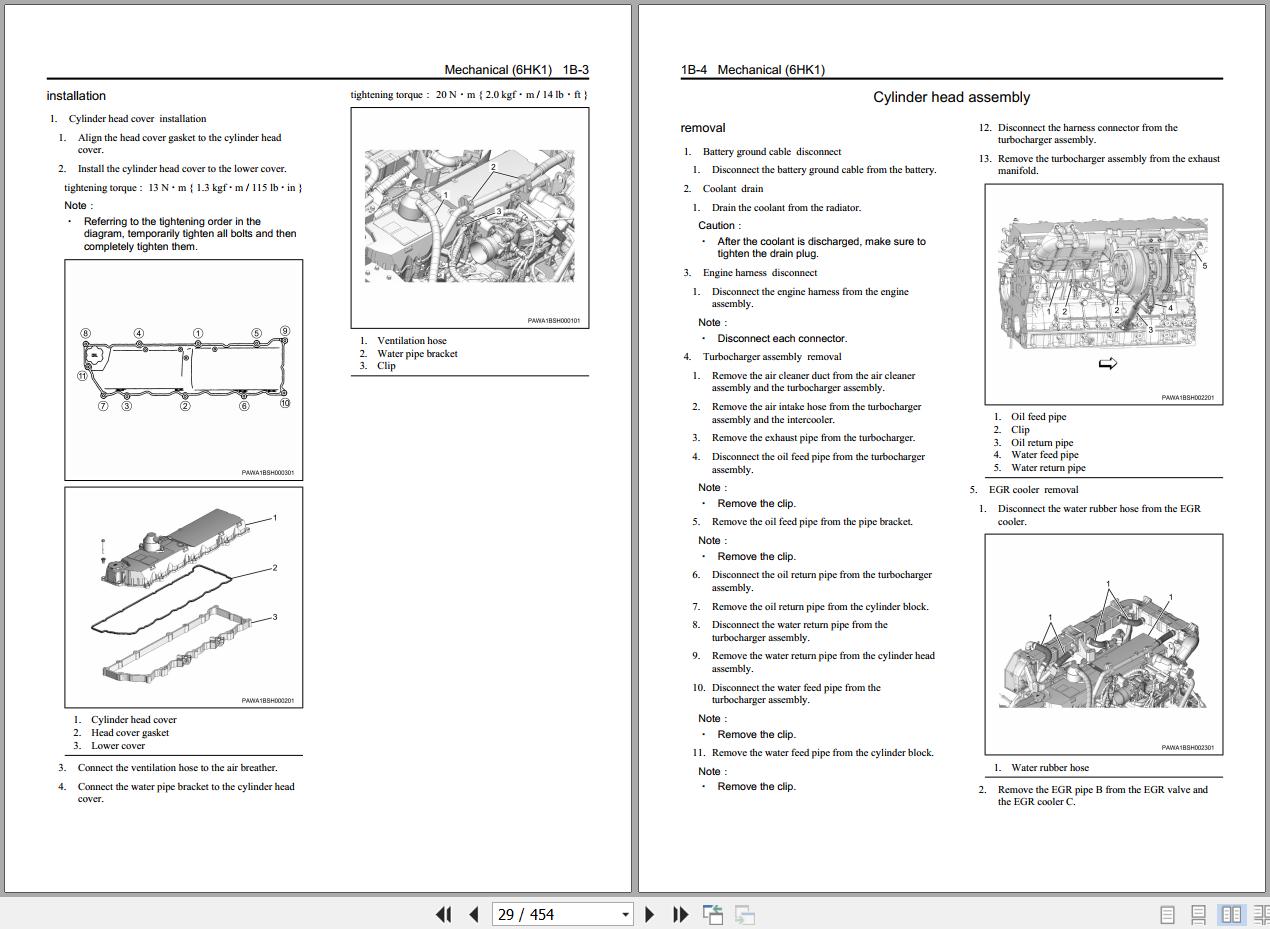
Task: Click the '1B-4 Mechanical (6HK1)' page header
Action: coord(753,70)
